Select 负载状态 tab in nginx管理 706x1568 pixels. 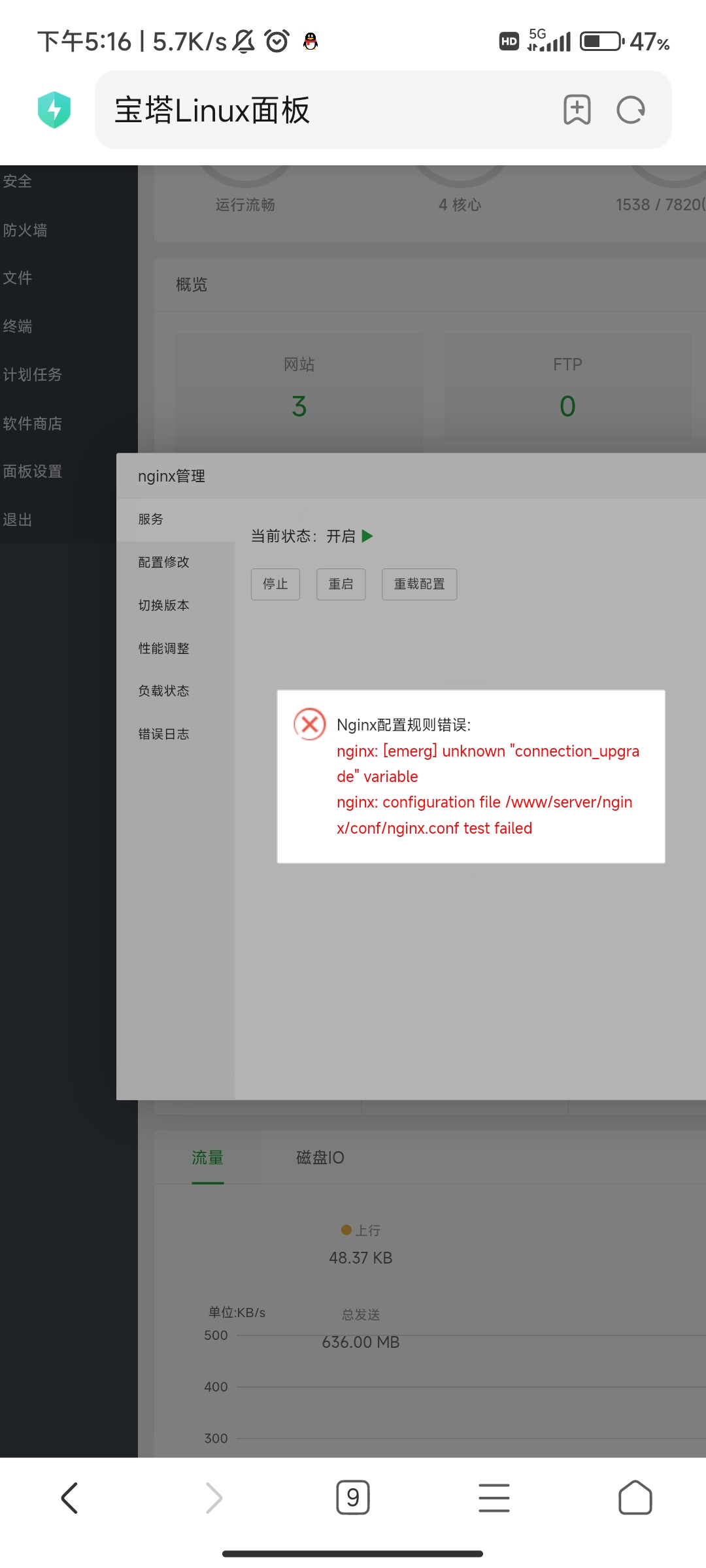tap(175, 691)
